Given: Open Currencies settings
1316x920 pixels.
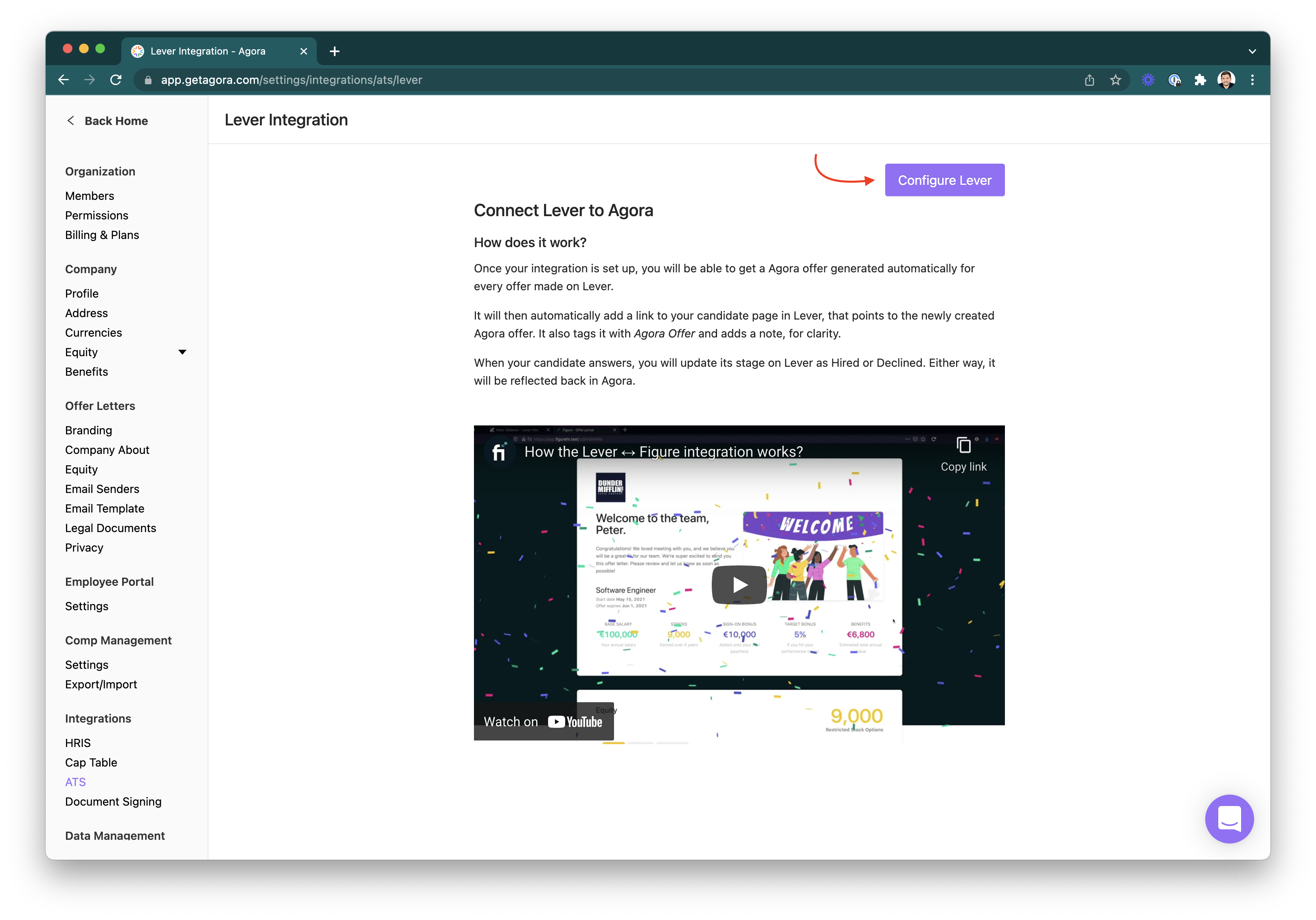Looking at the screenshot, I should (93, 333).
